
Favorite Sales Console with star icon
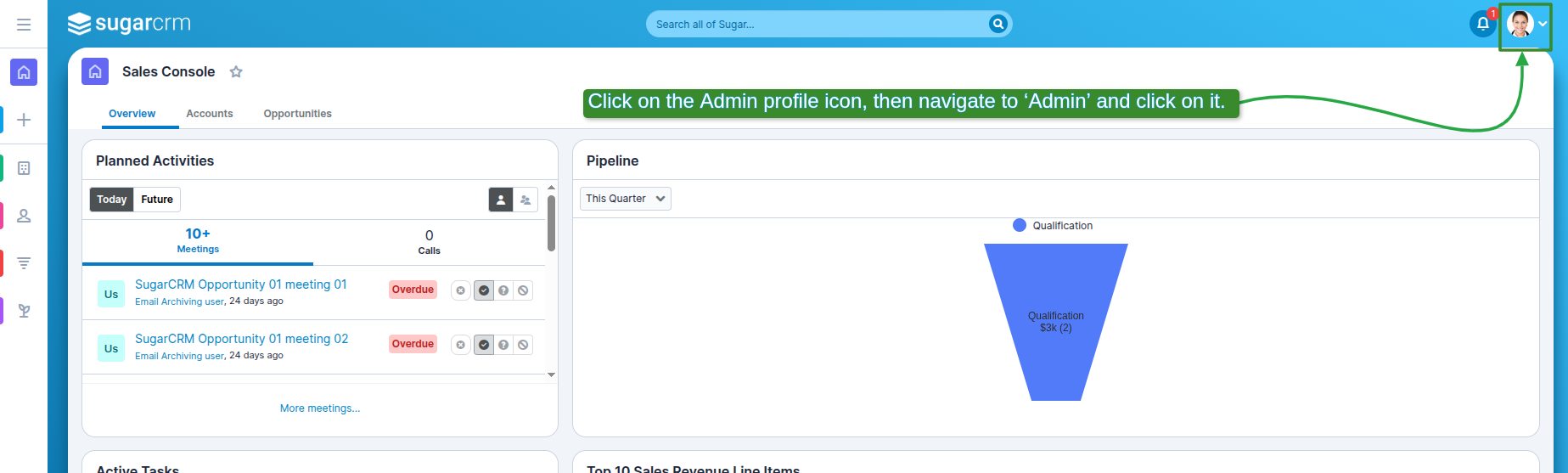point(236,72)
